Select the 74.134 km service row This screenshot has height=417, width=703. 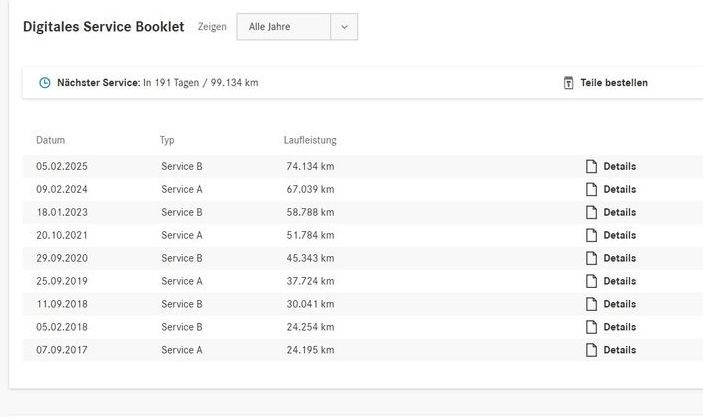[x=310, y=167]
